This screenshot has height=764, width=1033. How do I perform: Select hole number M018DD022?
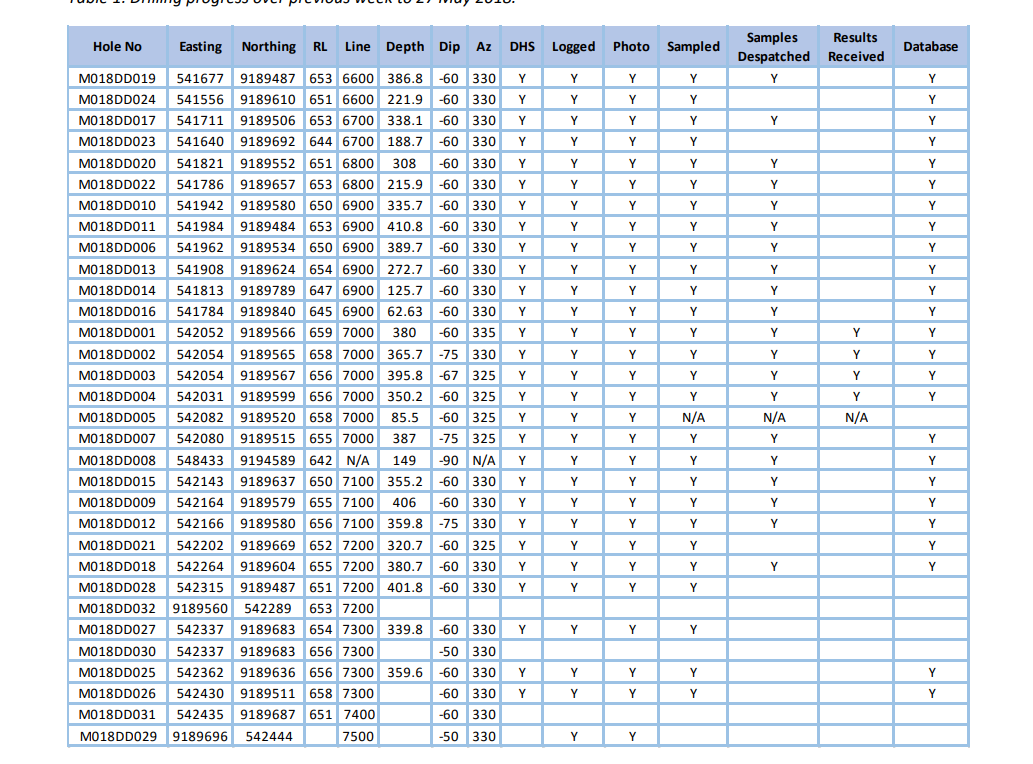(117, 184)
